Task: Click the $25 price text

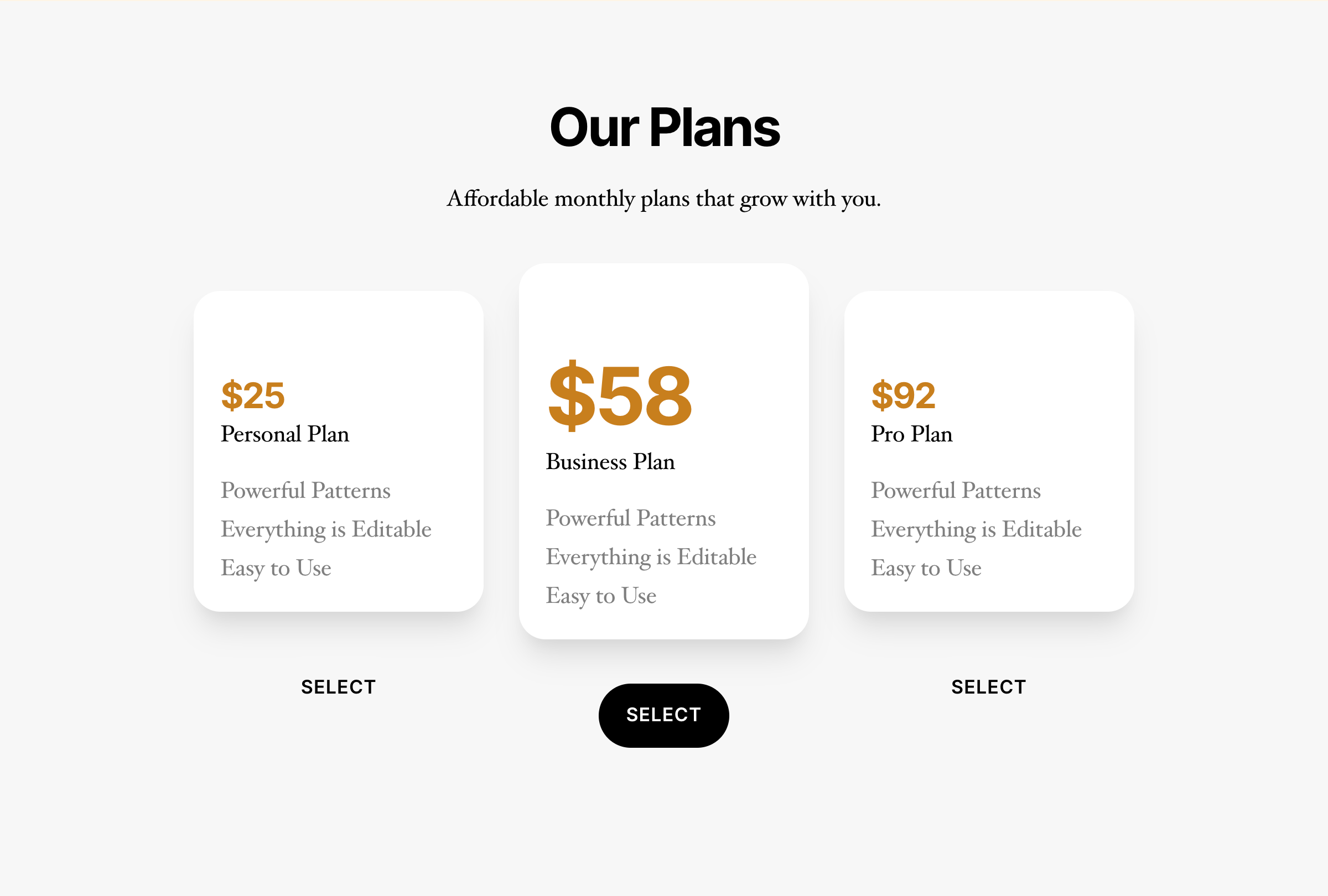Action: (253, 394)
